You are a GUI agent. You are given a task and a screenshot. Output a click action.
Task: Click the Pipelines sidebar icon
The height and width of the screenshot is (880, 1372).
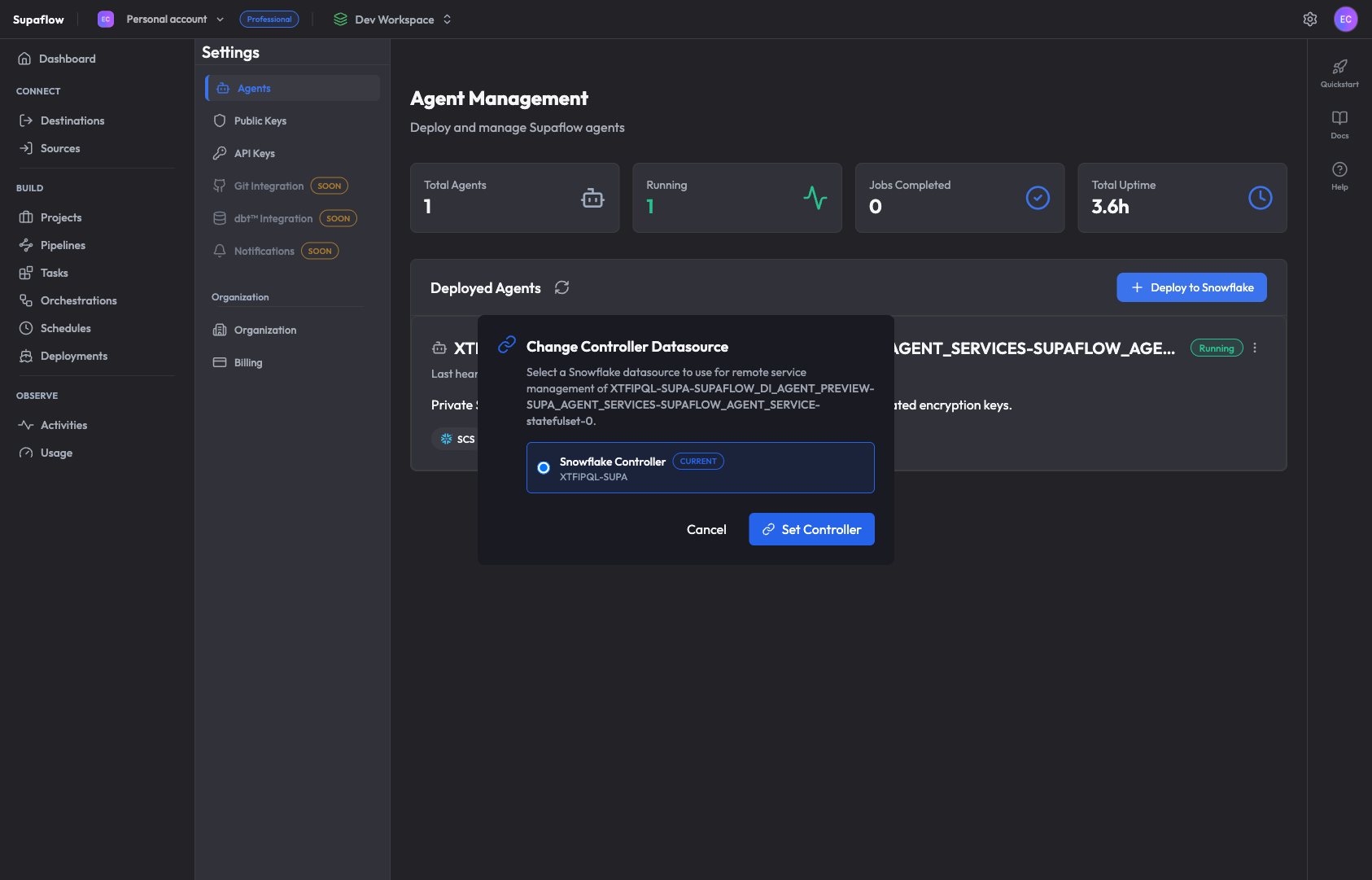pyautogui.click(x=25, y=245)
